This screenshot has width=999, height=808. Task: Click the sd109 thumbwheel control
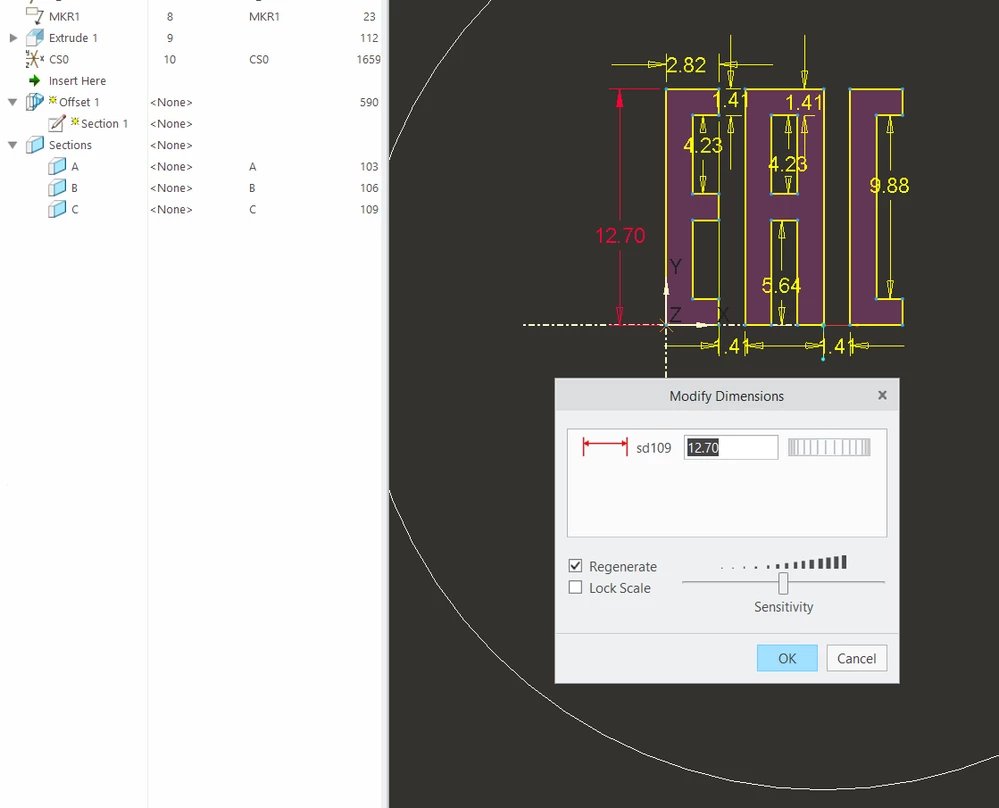pos(829,447)
